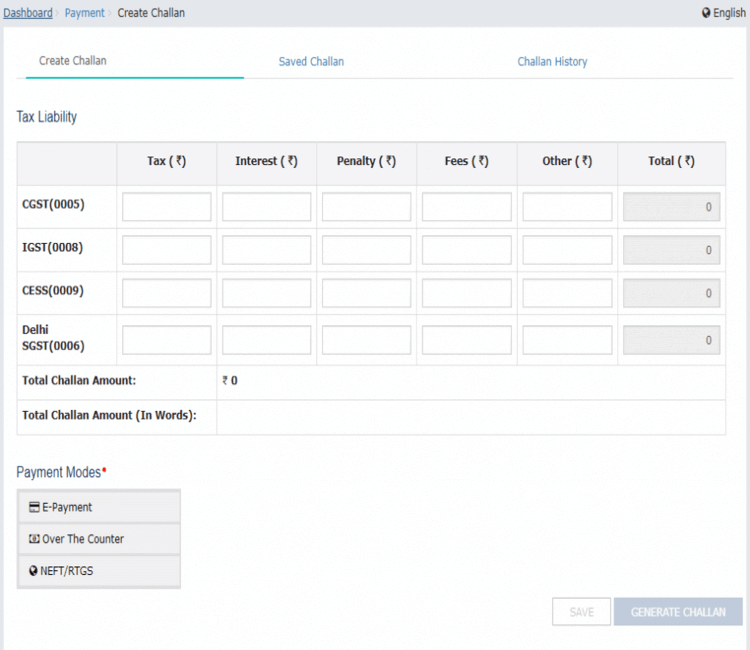750x650 pixels.
Task: Click Total Challan Amount (In Words): label
Action: coord(109,415)
